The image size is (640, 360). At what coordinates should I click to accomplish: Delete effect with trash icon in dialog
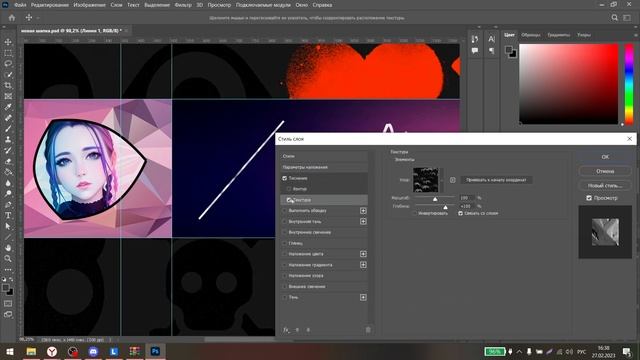pos(368,330)
